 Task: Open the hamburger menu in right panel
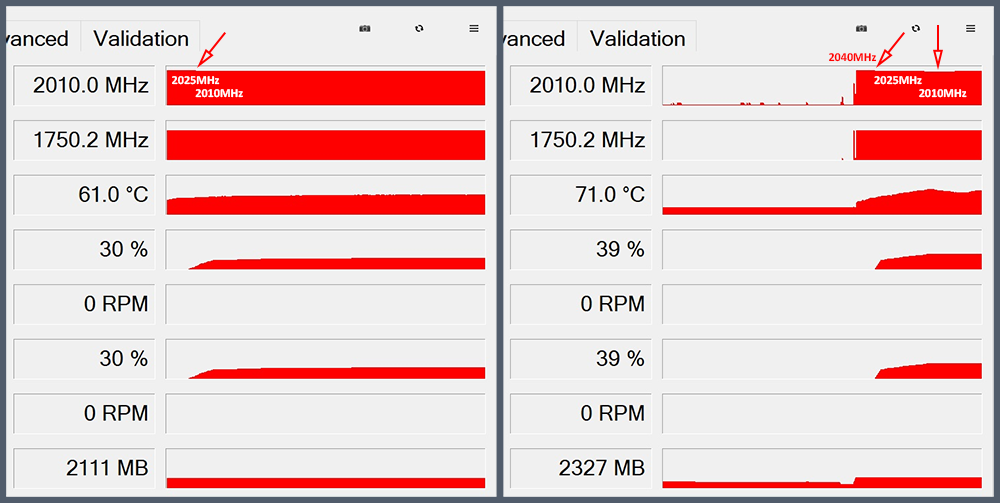(x=970, y=29)
